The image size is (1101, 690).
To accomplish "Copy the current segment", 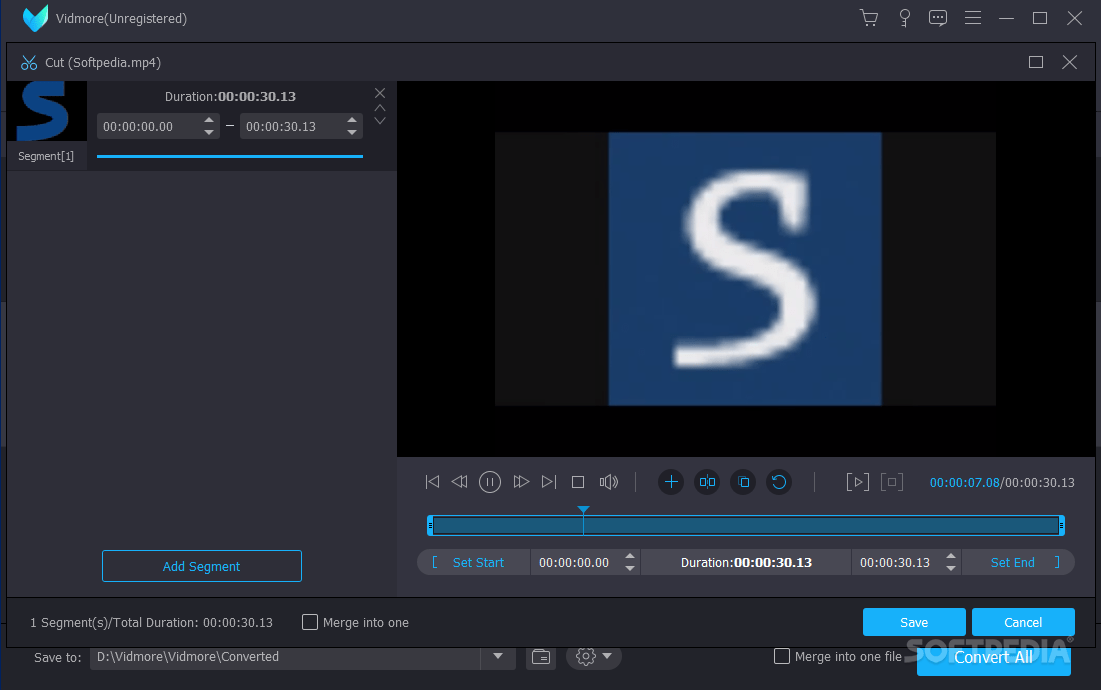I will point(743,481).
